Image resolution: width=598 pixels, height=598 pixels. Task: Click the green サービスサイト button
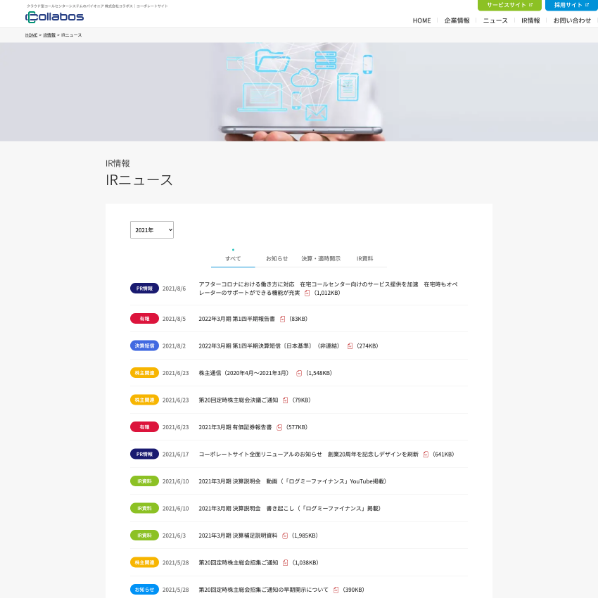(x=510, y=5)
